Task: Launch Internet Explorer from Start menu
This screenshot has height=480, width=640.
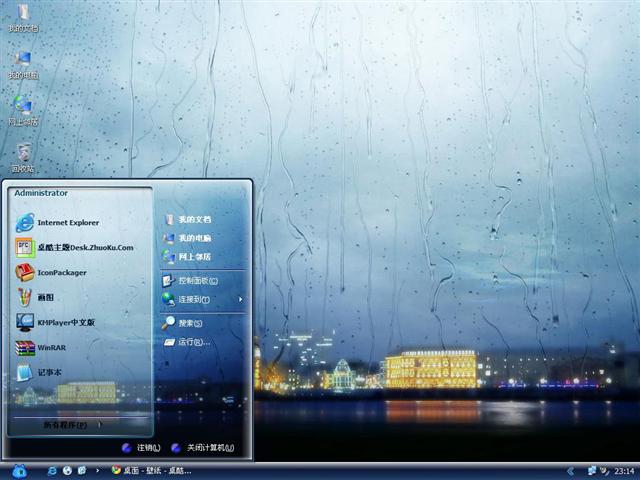Action: point(57,222)
